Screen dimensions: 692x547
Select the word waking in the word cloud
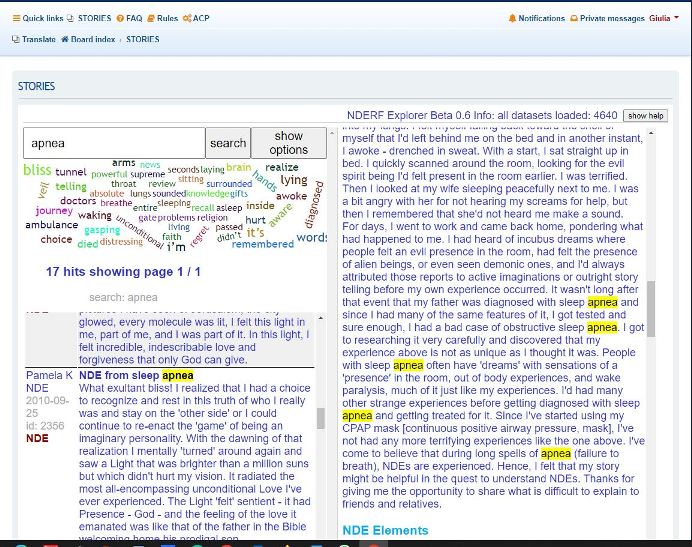(x=94, y=215)
